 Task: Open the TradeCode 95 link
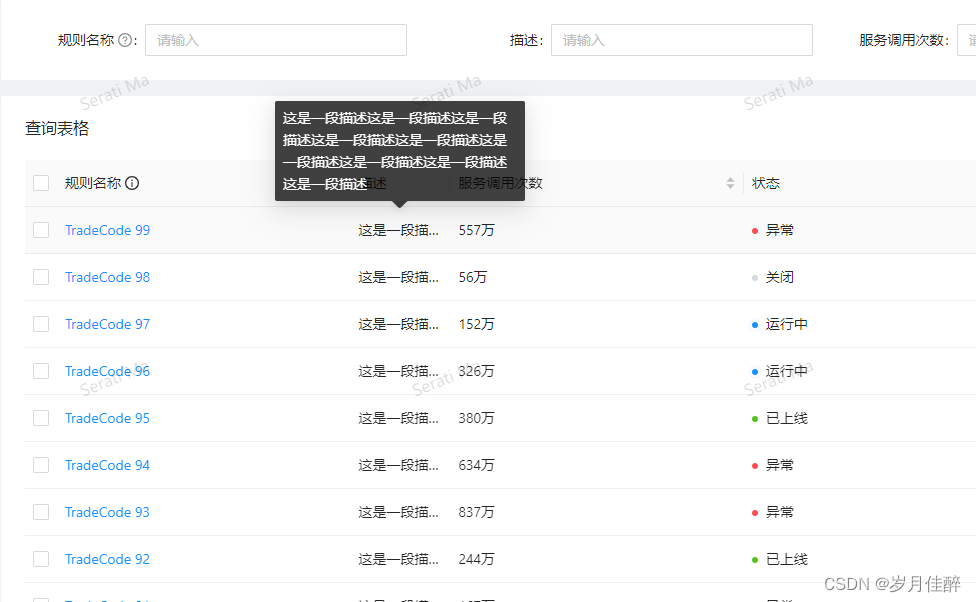point(108,418)
